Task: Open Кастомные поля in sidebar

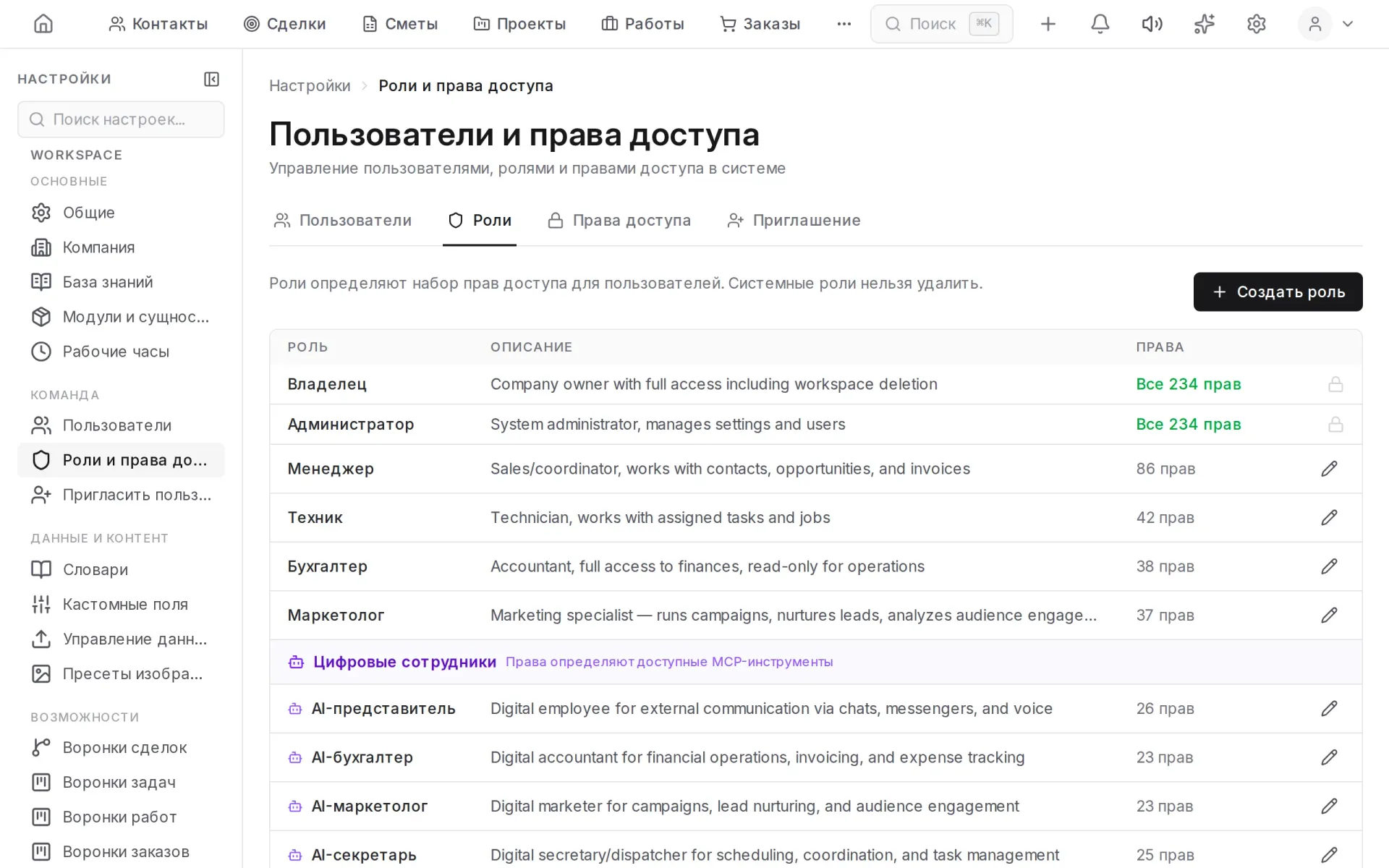Action: [121, 604]
